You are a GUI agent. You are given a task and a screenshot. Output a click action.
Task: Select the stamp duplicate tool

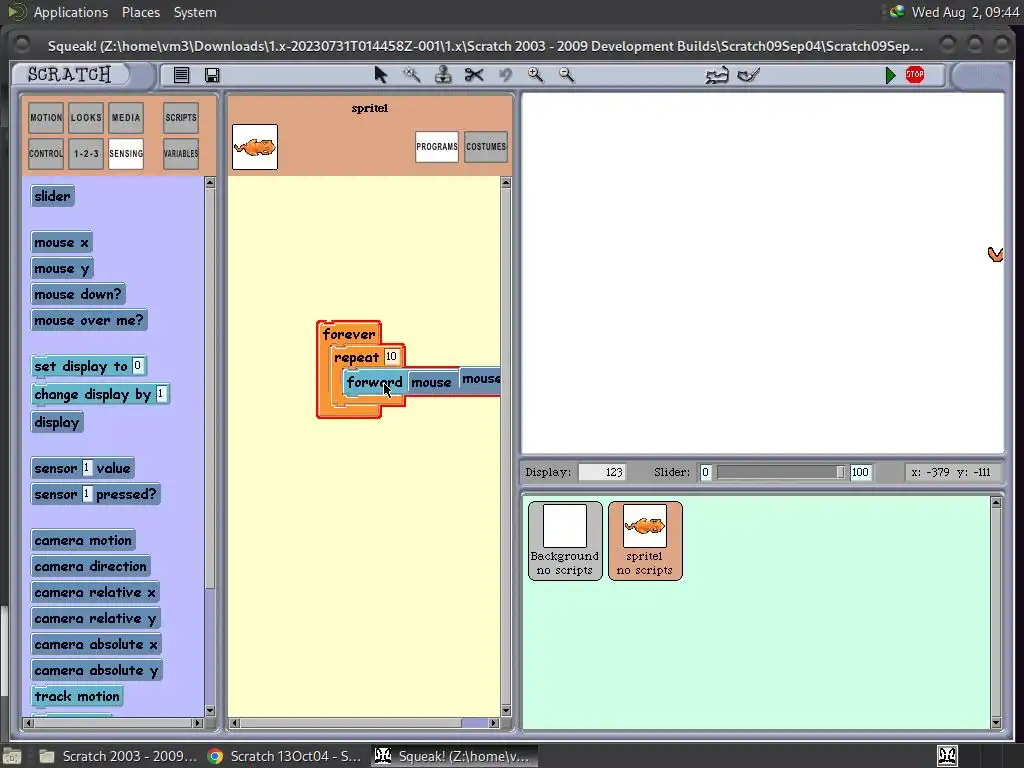[x=443, y=74]
